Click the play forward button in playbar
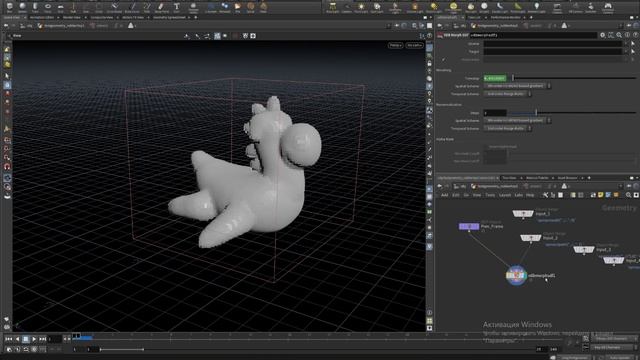 [34, 339]
